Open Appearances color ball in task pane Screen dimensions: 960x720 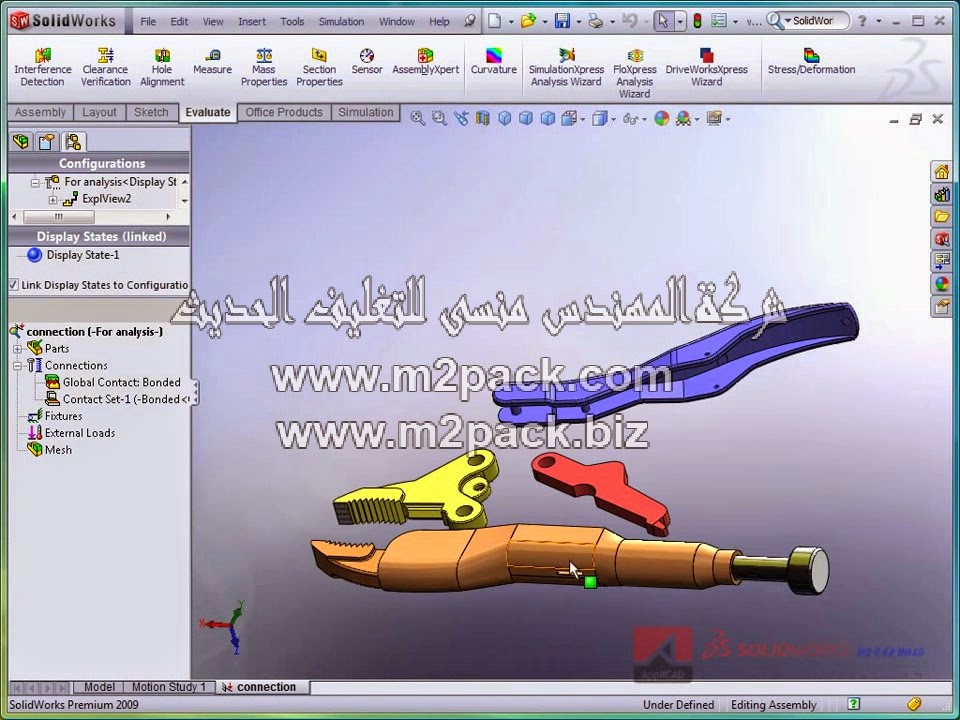[942, 283]
